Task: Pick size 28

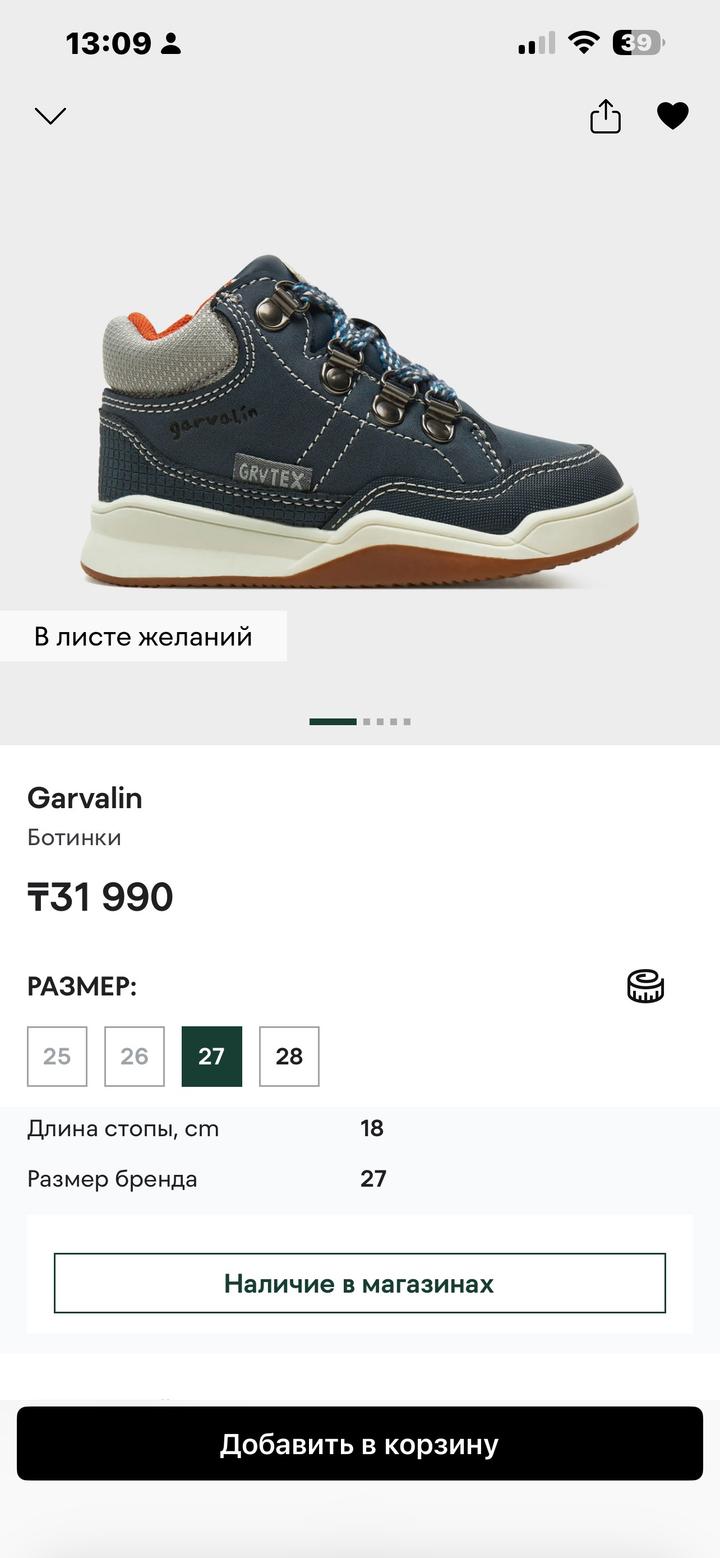Action: point(289,1056)
